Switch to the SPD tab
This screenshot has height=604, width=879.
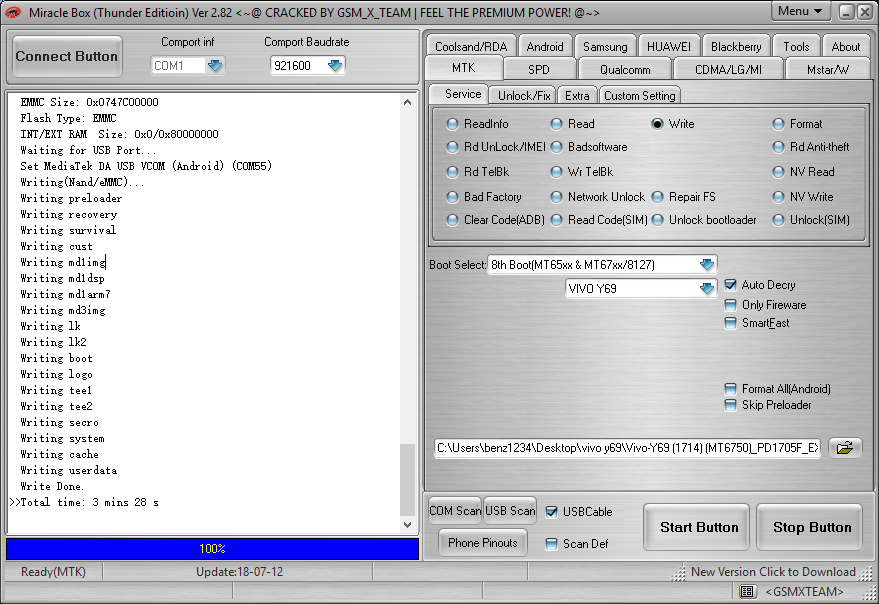(539, 70)
